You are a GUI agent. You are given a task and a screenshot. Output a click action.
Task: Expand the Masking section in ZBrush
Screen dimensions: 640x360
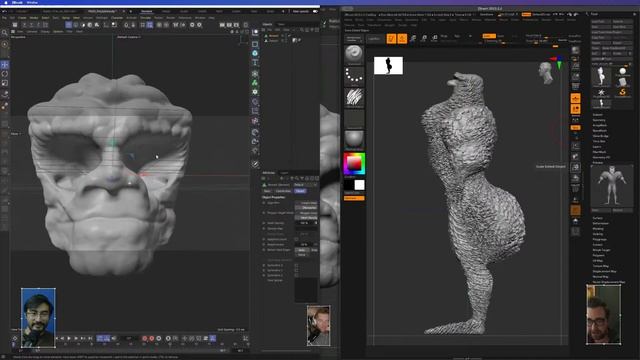pyautogui.click(x=598, y=229)
